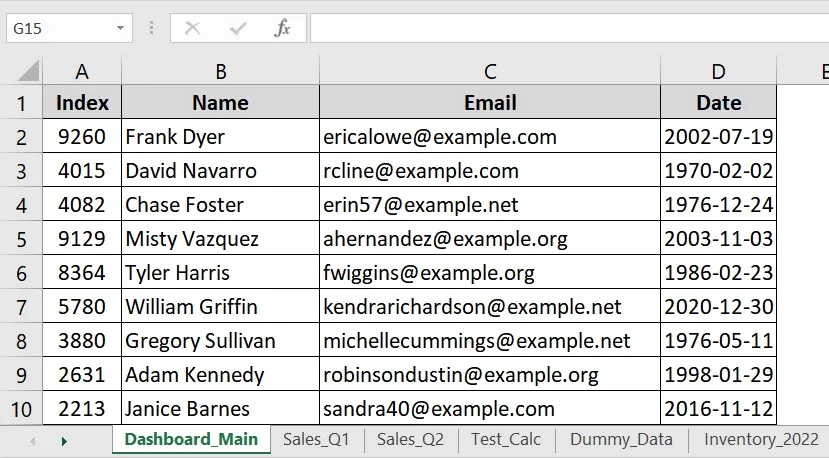Select date cell 1998-01-29
This screenshot has height=458, width=829.
pyautogui.click(x=719, y=374)
